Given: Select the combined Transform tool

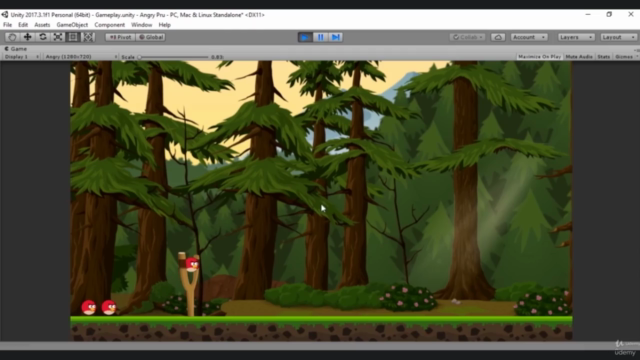Looking at the screenshot, I should point(88,37).
